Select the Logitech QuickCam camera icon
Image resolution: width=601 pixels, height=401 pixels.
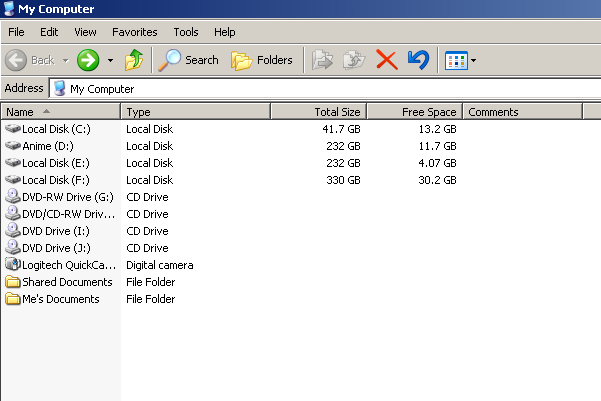[13, 265]
